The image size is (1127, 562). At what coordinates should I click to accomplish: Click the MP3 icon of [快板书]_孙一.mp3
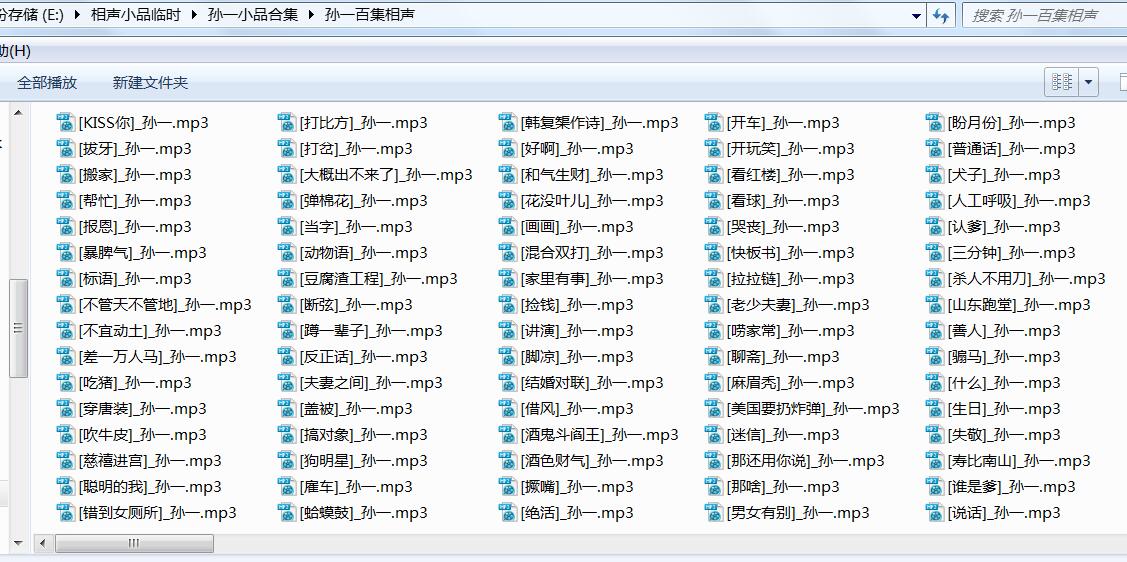(714, 252)
